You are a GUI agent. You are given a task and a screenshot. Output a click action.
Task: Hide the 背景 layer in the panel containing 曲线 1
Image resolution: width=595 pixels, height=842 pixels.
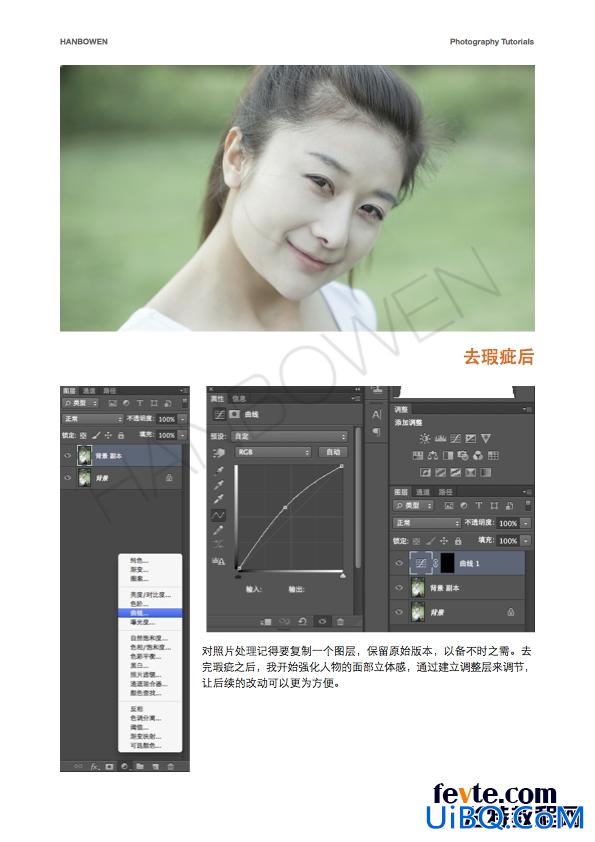coord(399,612)
